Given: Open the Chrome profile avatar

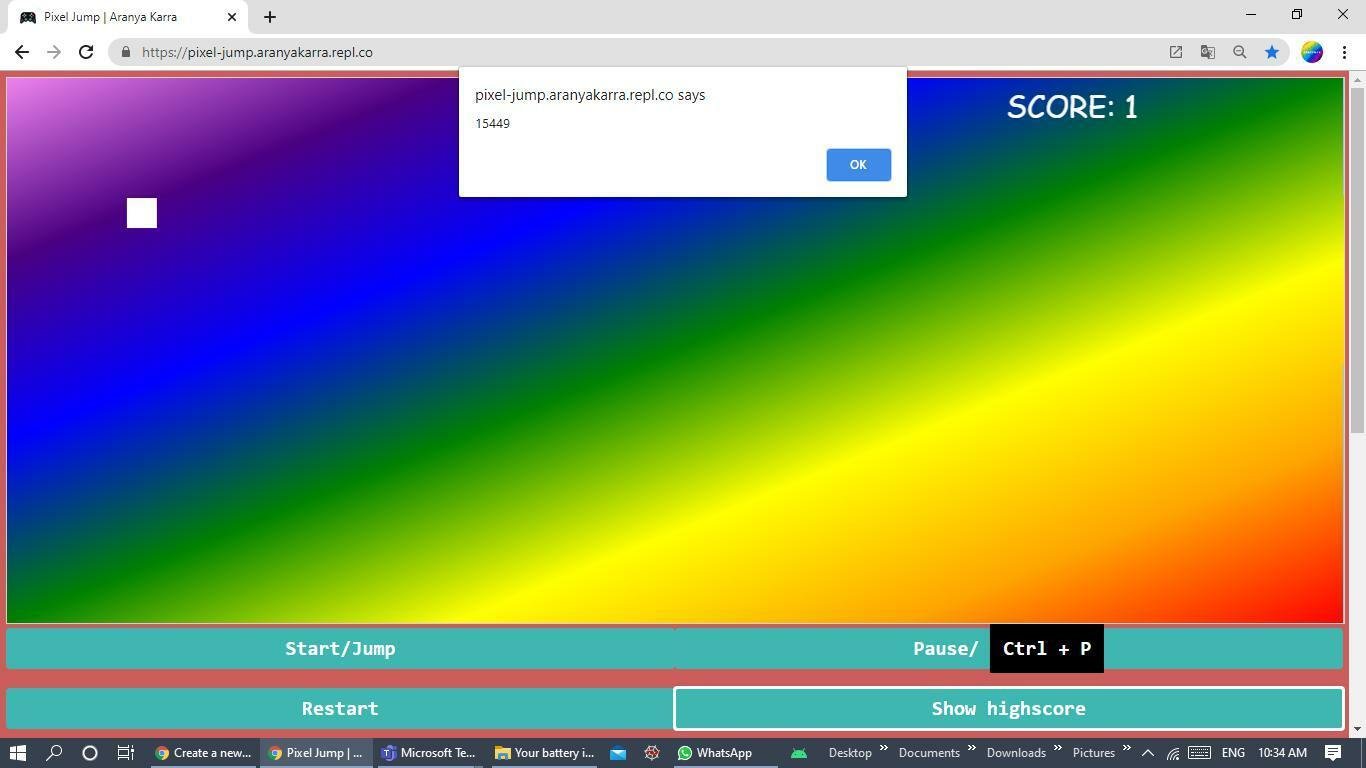Looking at the screenshot, I should point(1311,52).
